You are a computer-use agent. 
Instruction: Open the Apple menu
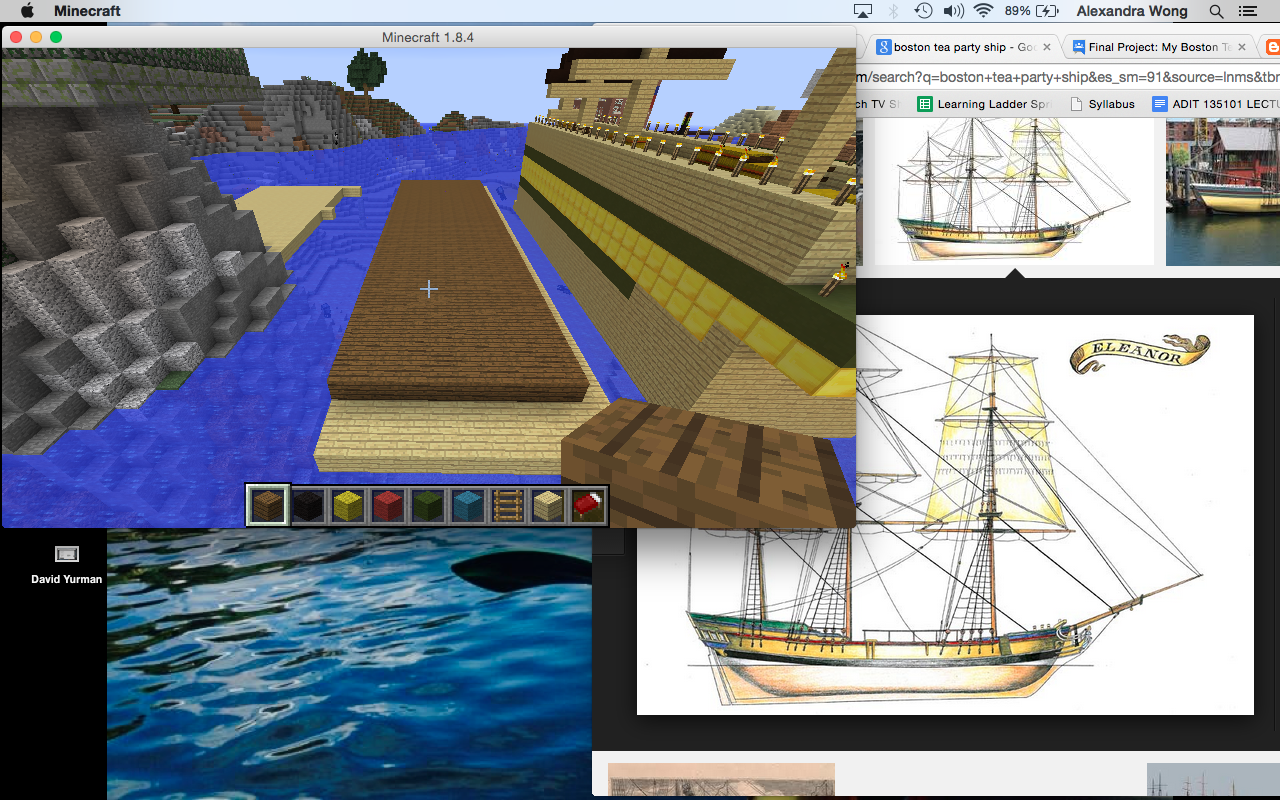(x=27, y=11)
